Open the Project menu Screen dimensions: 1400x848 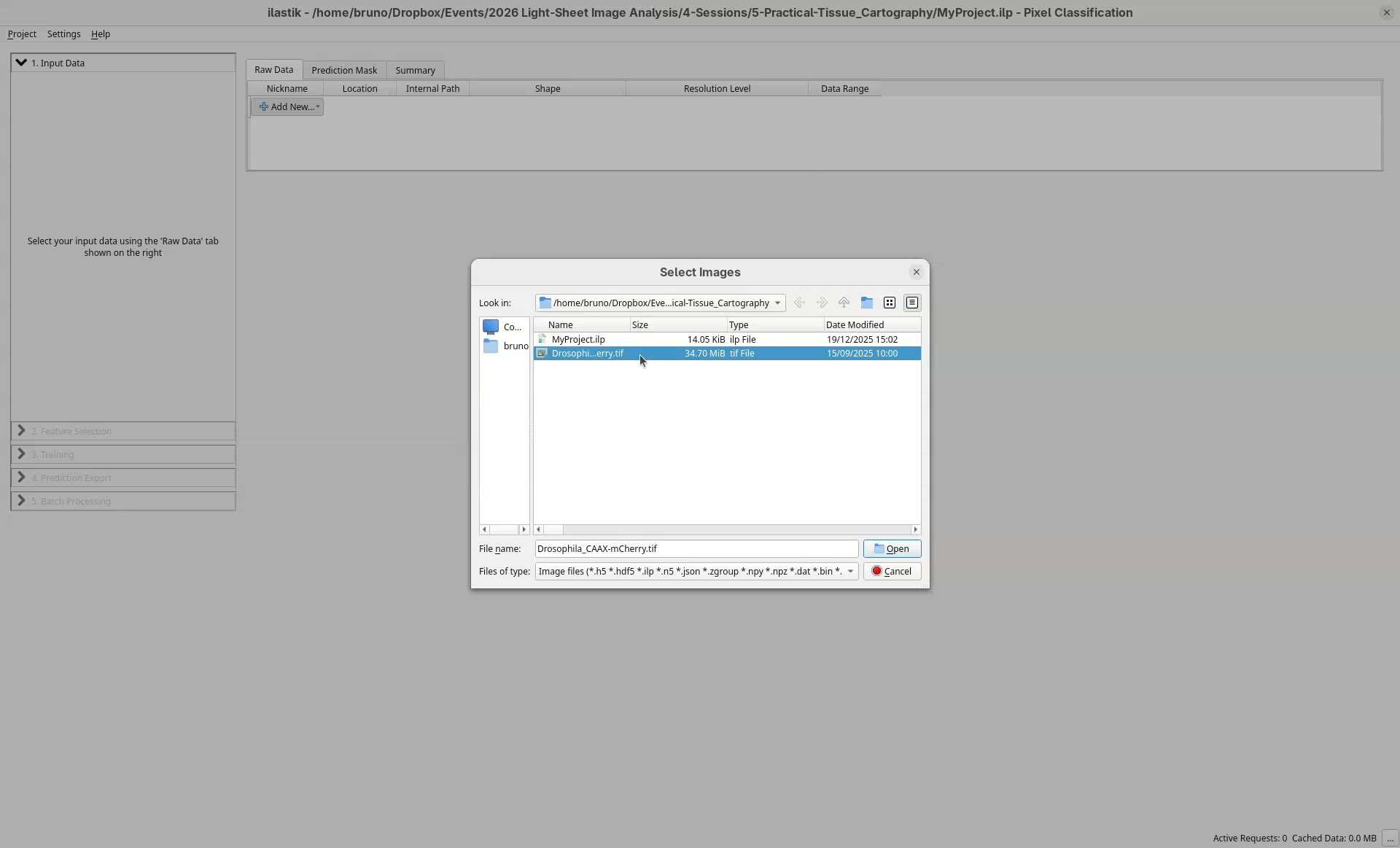(22, 34)
